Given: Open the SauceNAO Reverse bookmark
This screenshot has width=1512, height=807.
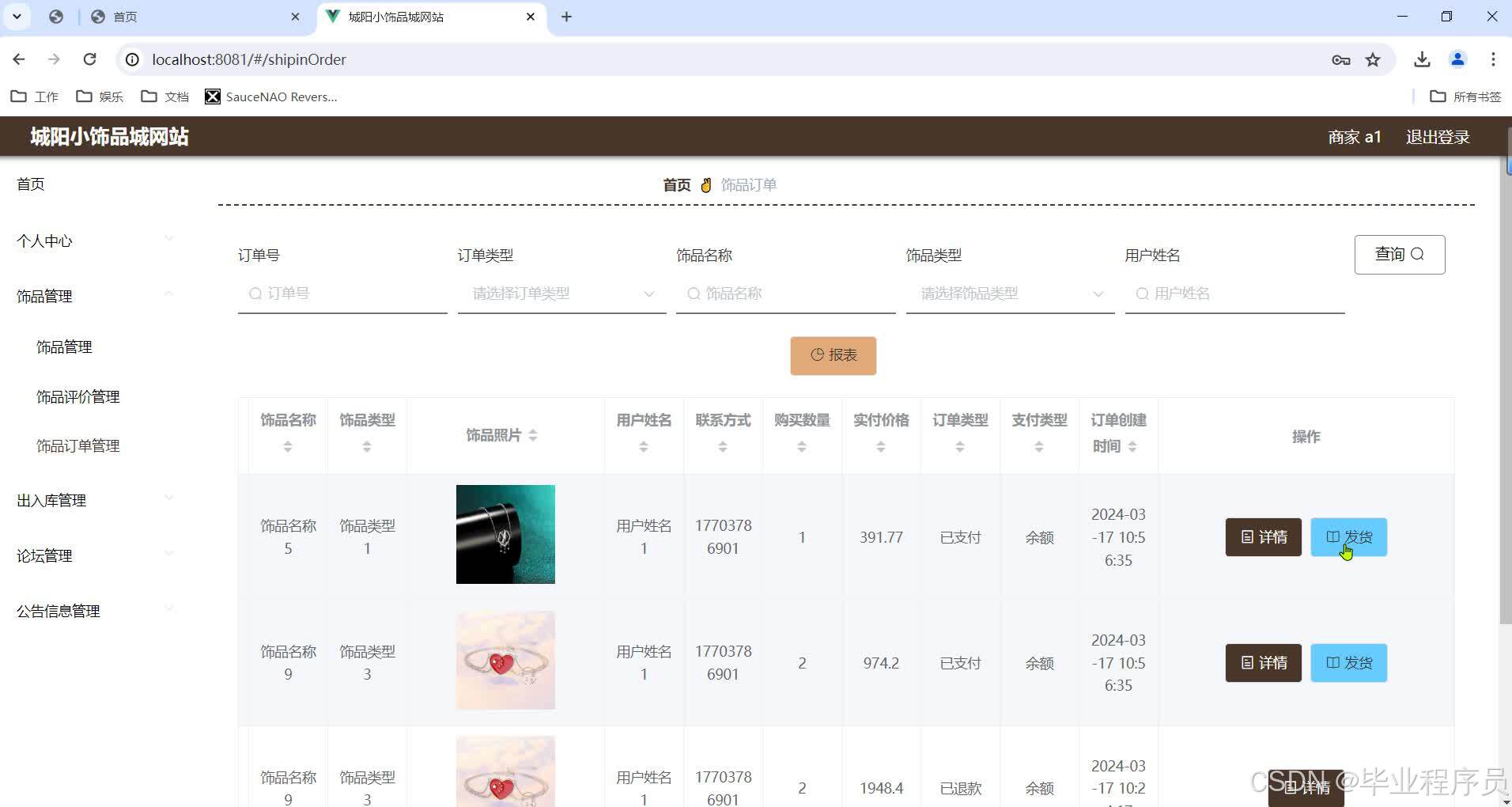Looking at the screenshot, I should [x=271, y=97].
